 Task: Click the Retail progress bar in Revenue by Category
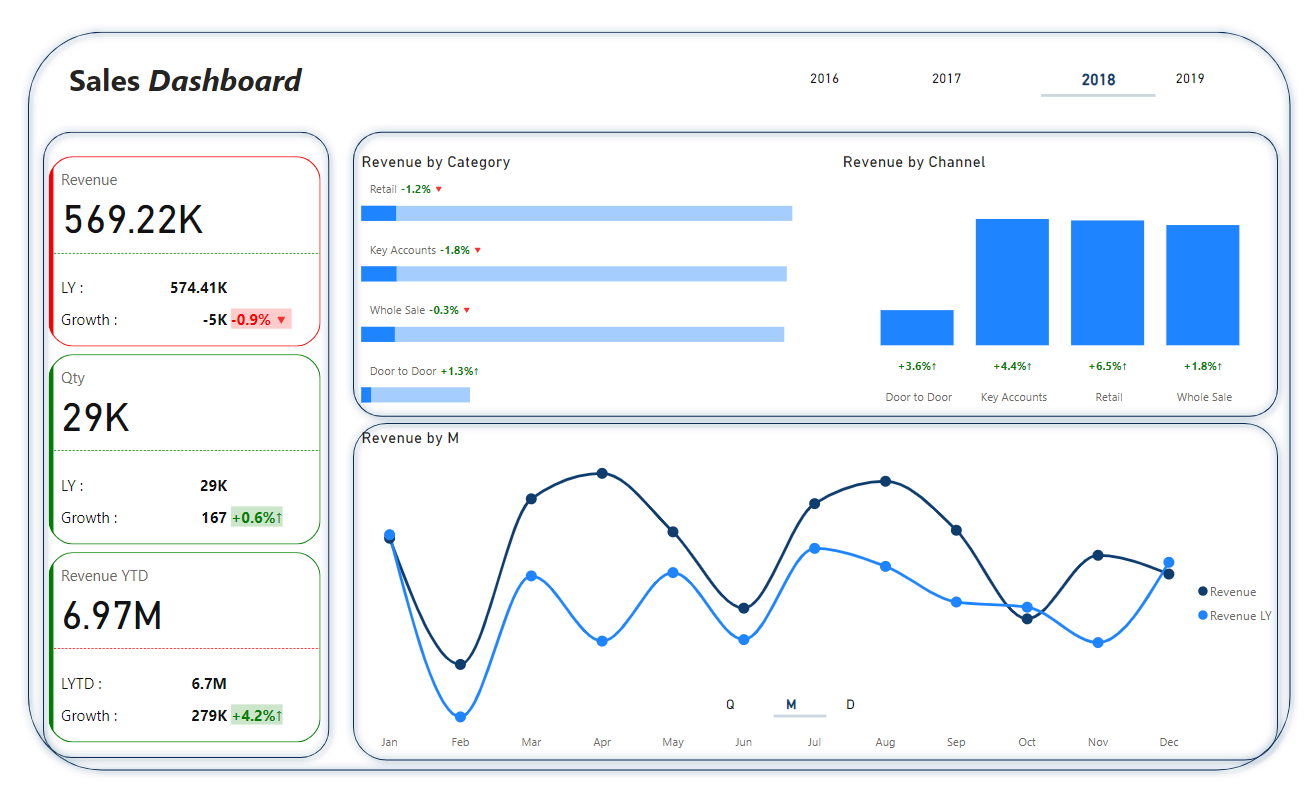[576, 213]
